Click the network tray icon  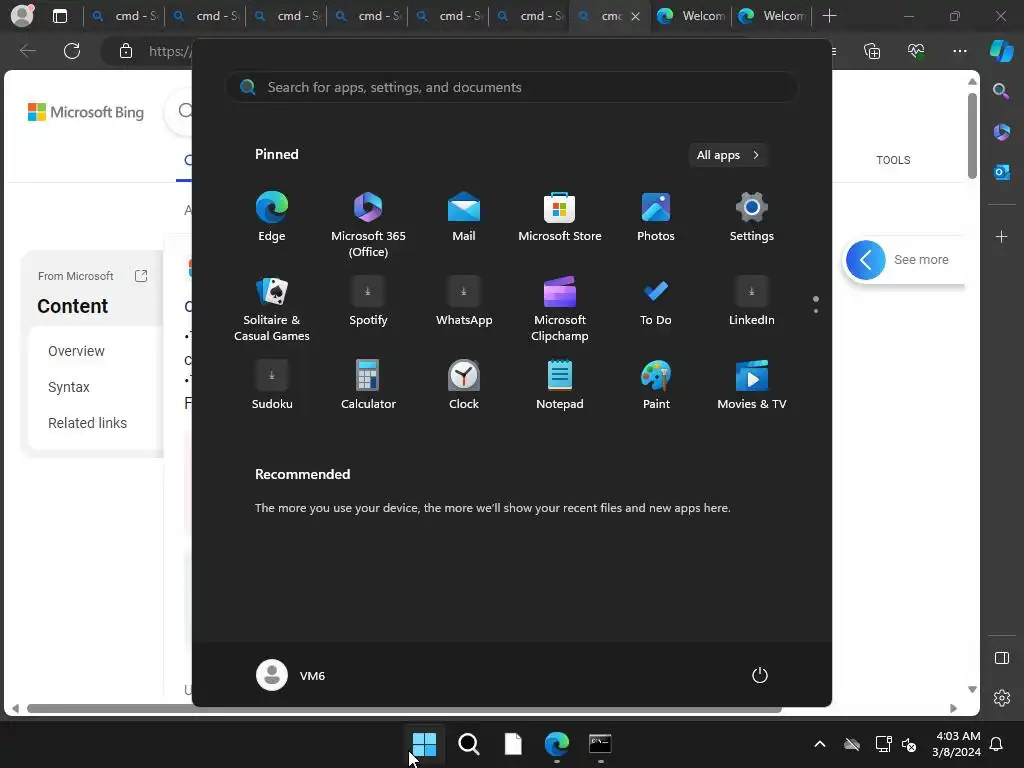coord(883,744)
